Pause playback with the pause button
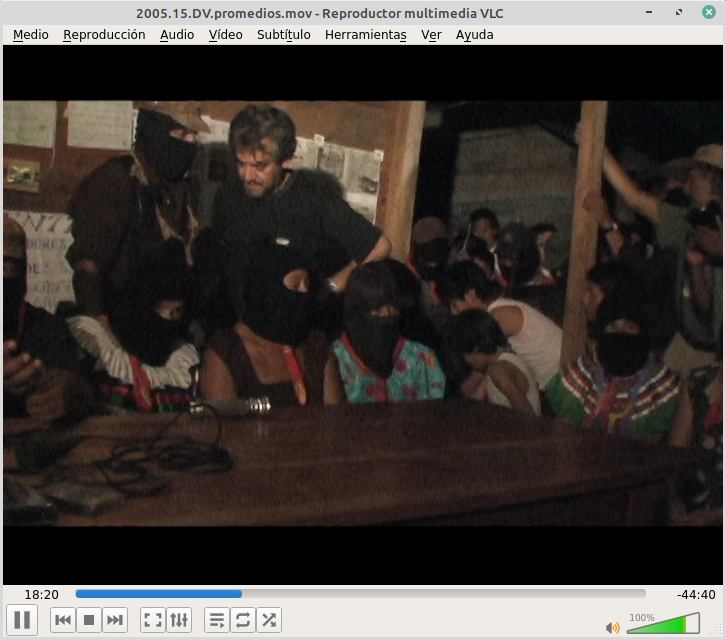726x640 pixels. (x=22, y=620)
